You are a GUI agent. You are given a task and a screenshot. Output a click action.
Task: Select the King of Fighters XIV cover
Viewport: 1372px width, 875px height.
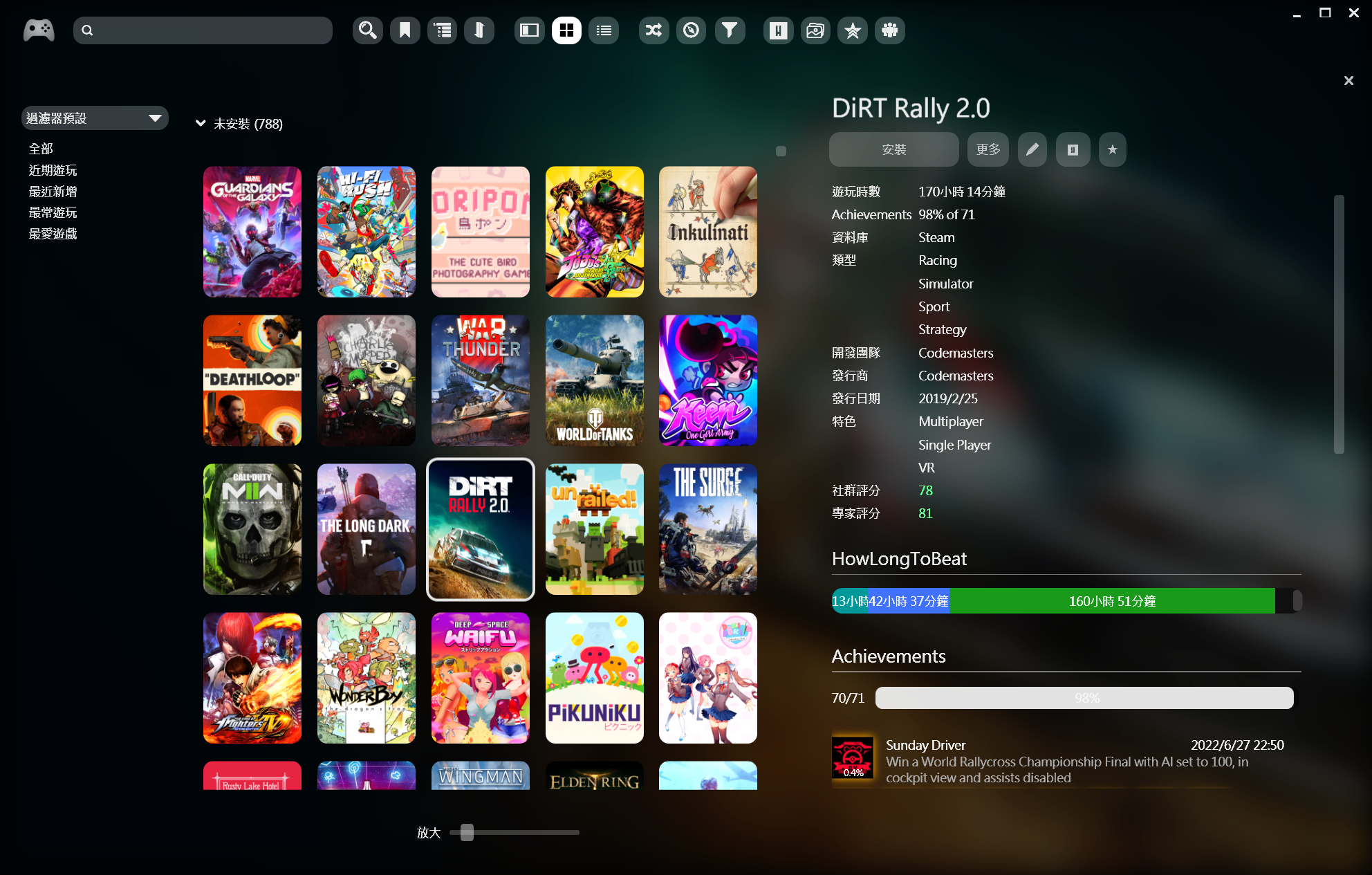point(252,678)
